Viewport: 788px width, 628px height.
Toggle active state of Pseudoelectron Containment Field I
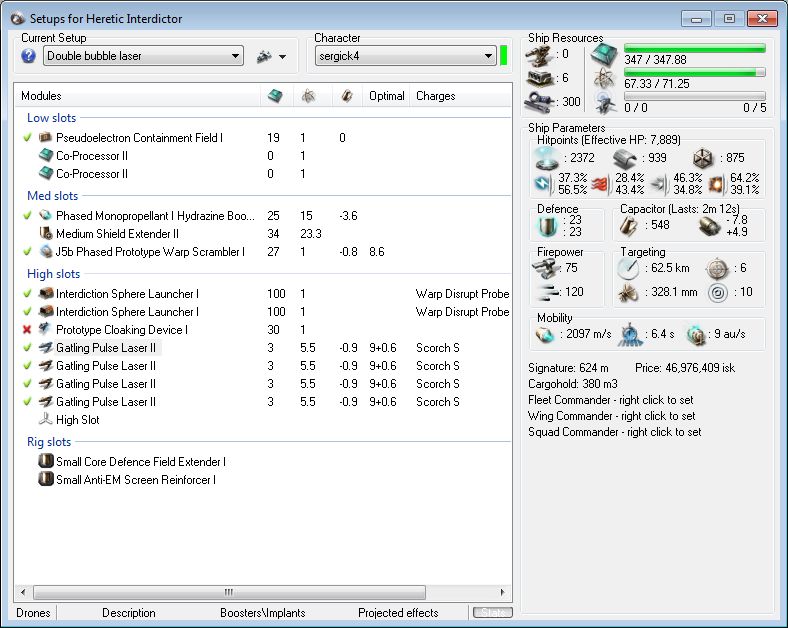(x=28, y=138)
